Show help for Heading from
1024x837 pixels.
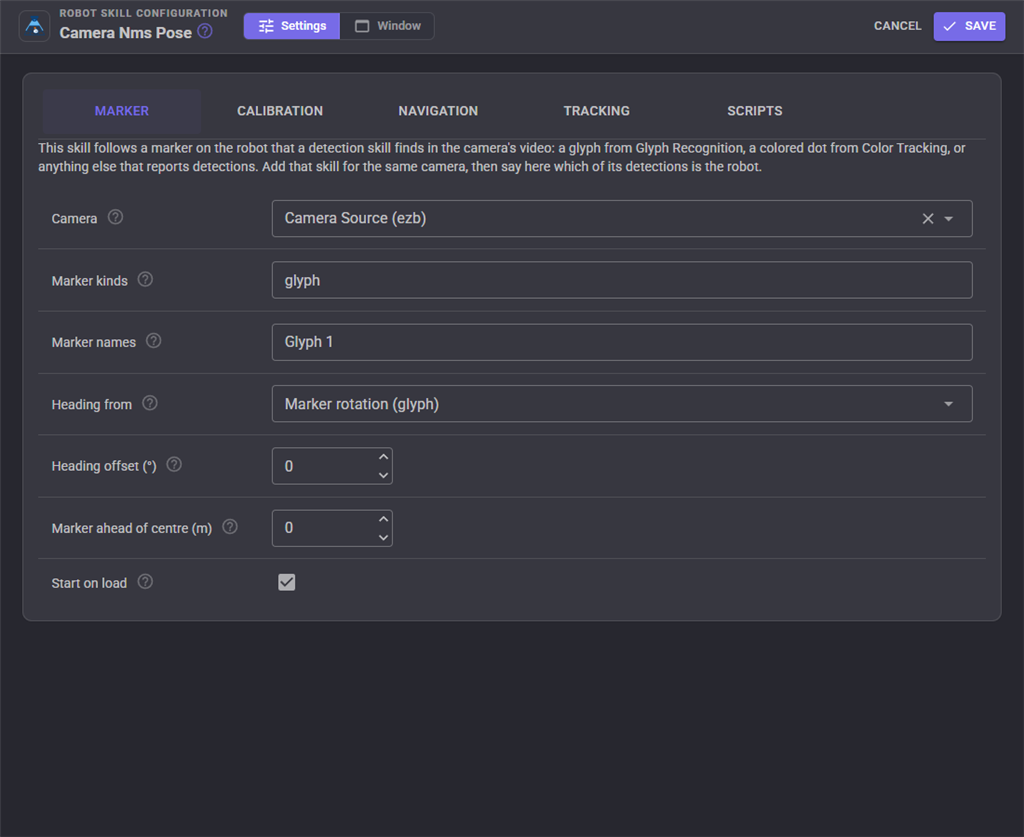coord(150,403)
